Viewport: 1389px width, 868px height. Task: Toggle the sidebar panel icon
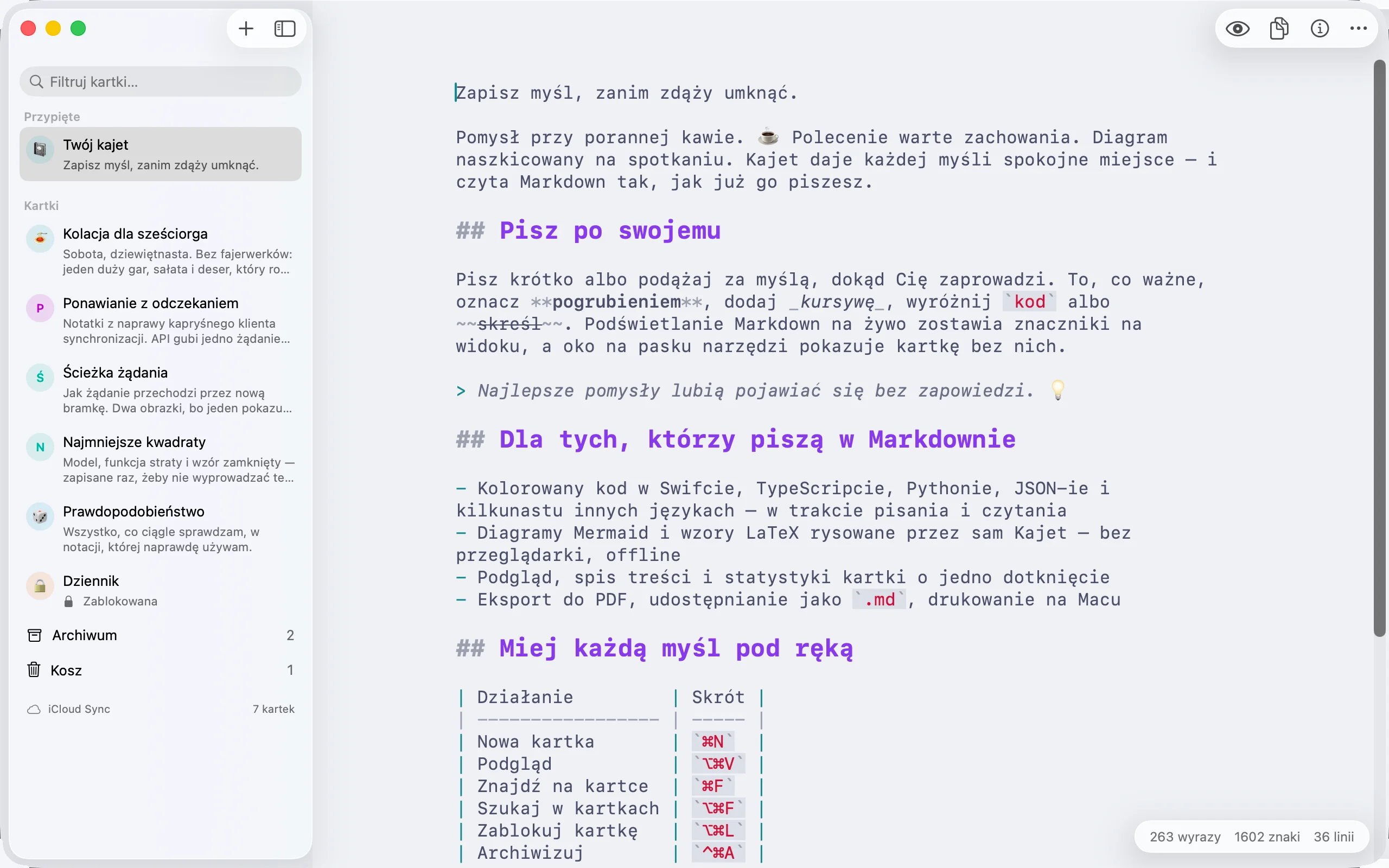[285, 29]
